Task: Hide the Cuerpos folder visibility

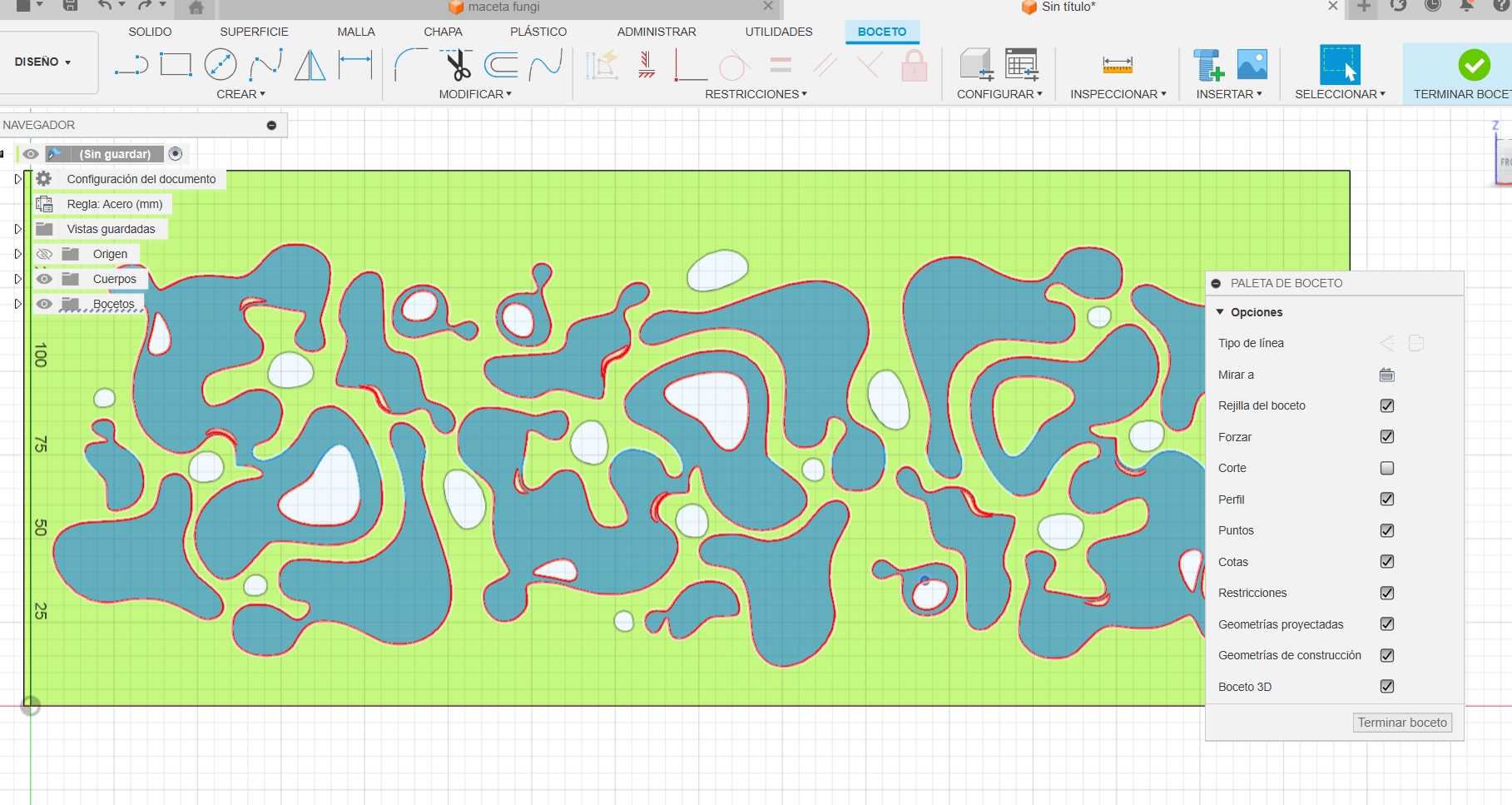Action: (x=45, y=279)
